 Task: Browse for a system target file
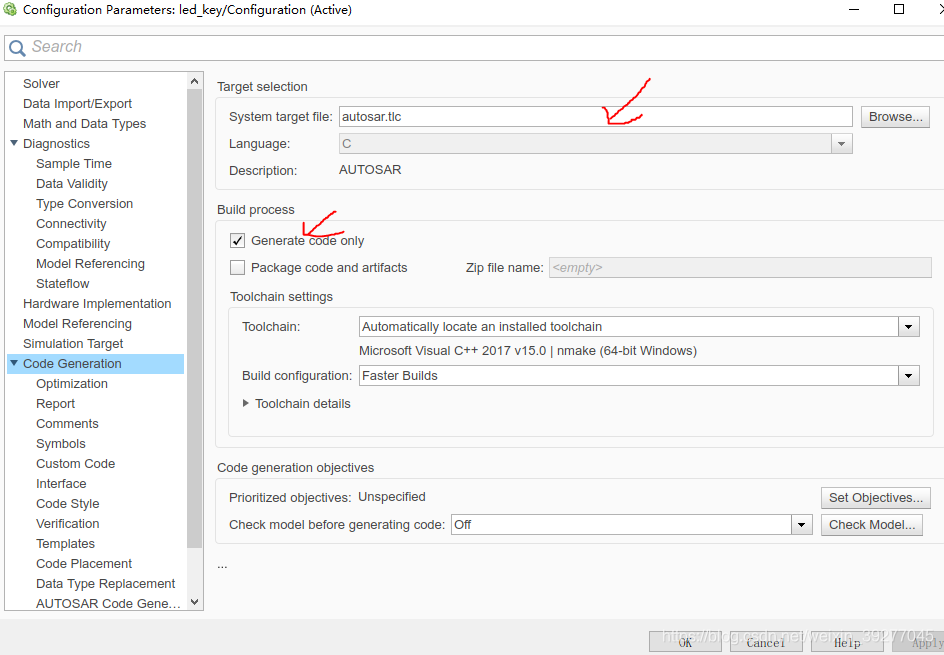tap(895, 117)
